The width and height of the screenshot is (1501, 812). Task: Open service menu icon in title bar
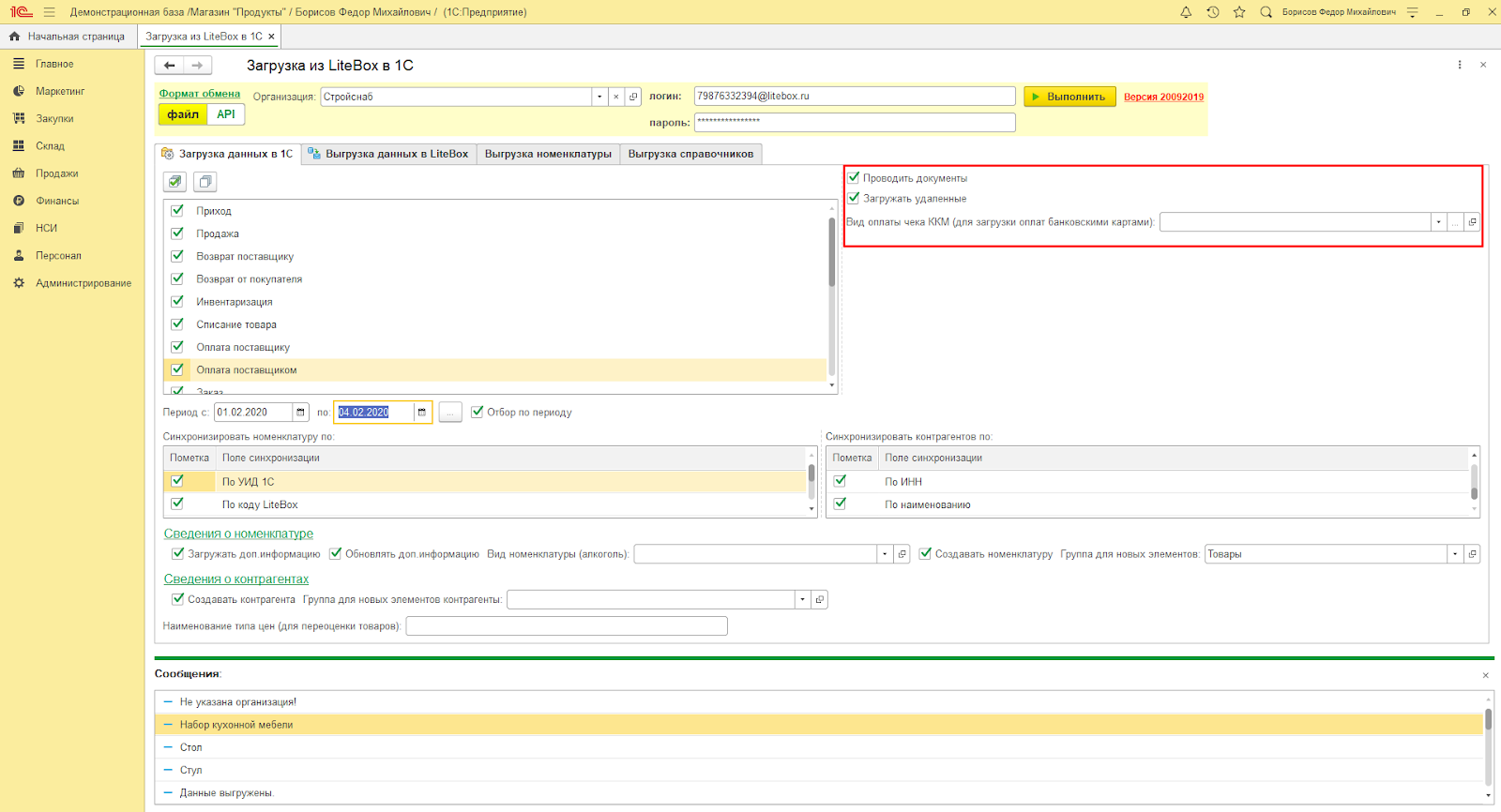pyautogui.click(x=1413, y=12)
